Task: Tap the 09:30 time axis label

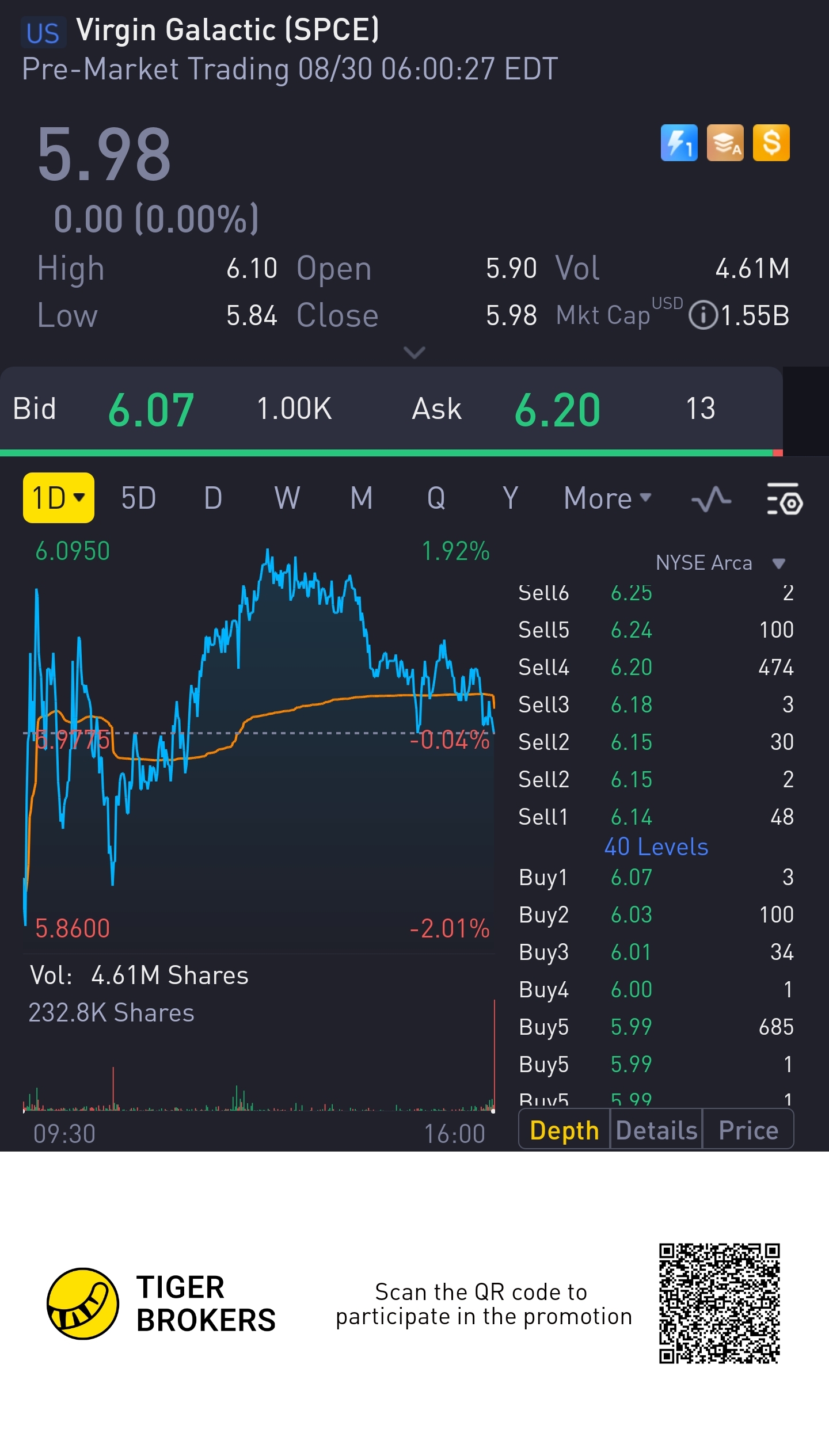Action: 64,1134
